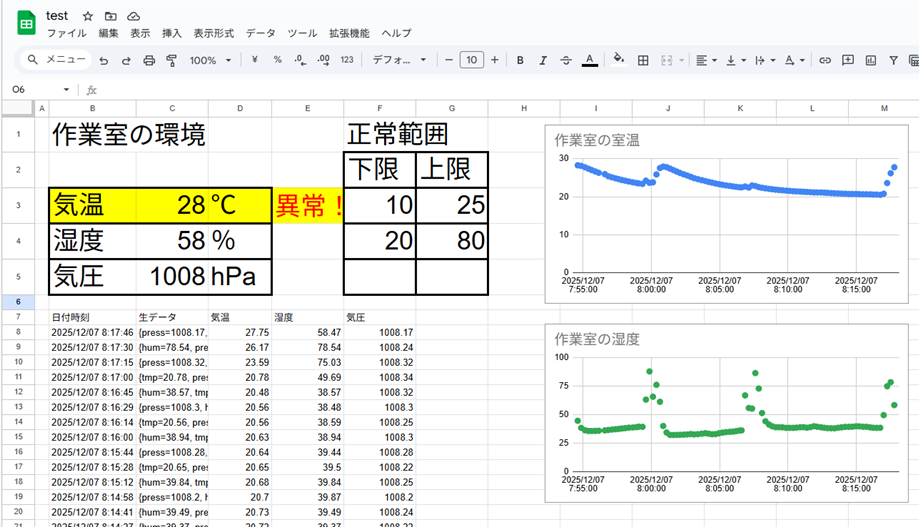Toggle strikethrough formatting

566,60
